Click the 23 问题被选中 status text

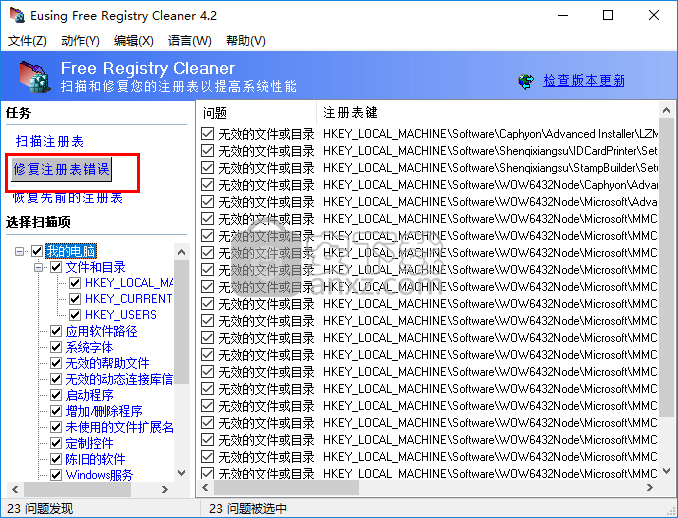(x=248, y=508)
